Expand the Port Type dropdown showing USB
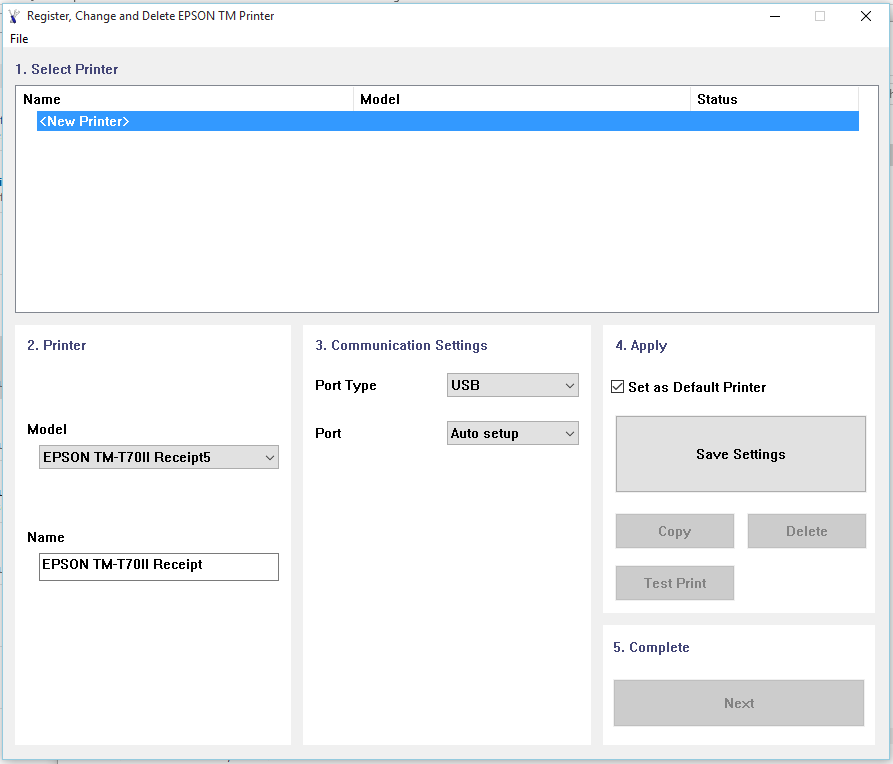 (x=513, y=385)
